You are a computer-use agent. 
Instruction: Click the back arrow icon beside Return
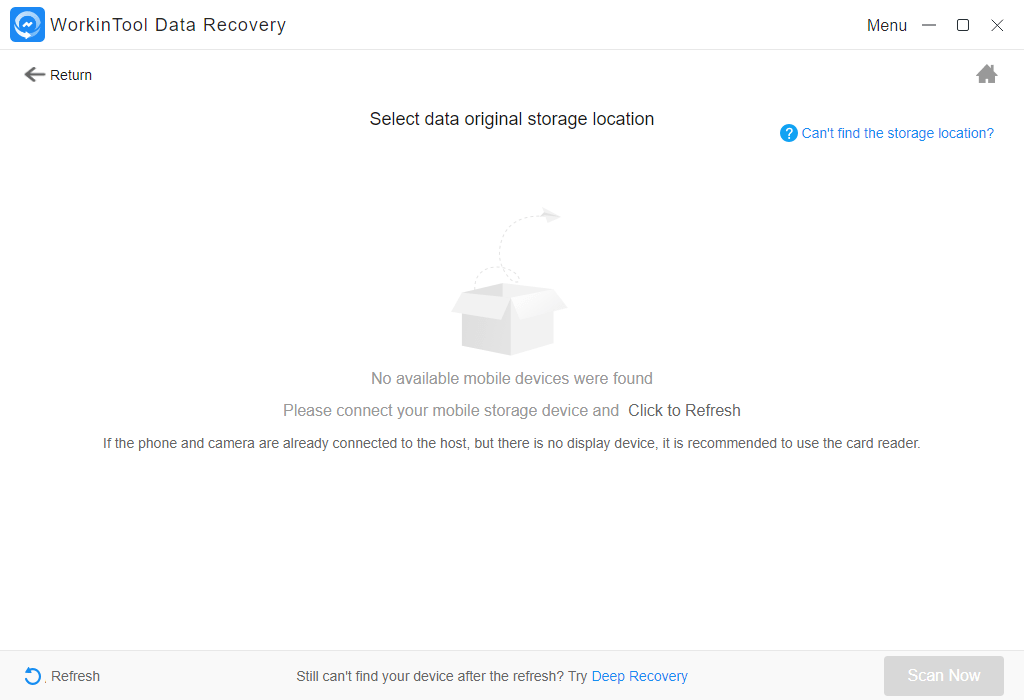(35, 75)
